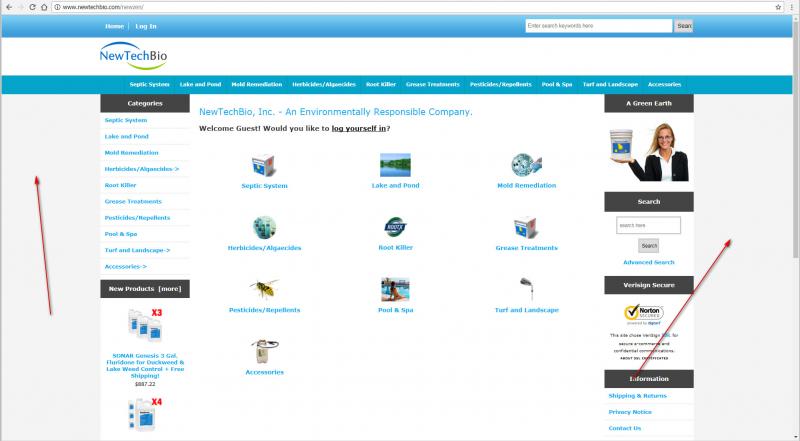This screenshot has width=800, height=441.
Task: Open the Grease Treatments category image
Action: click(526, 228)
